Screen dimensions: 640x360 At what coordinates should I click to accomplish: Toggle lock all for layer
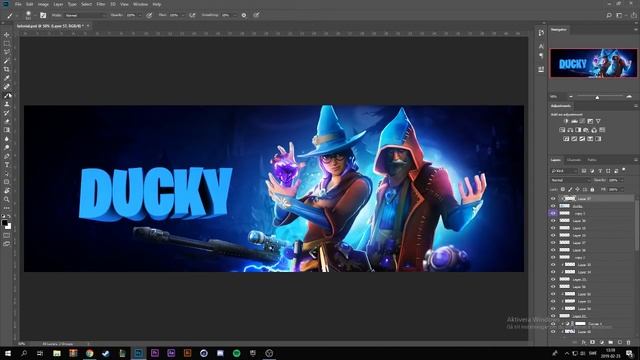click(x=592, y=189)
